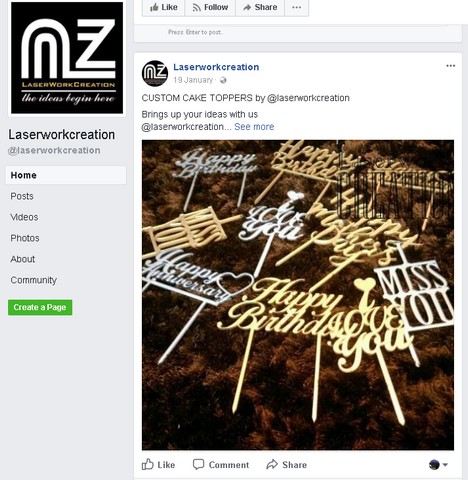Go to the Videos section
Image resolution: width=468 pixels, height=480 pixels.
(x=24, y=217)
